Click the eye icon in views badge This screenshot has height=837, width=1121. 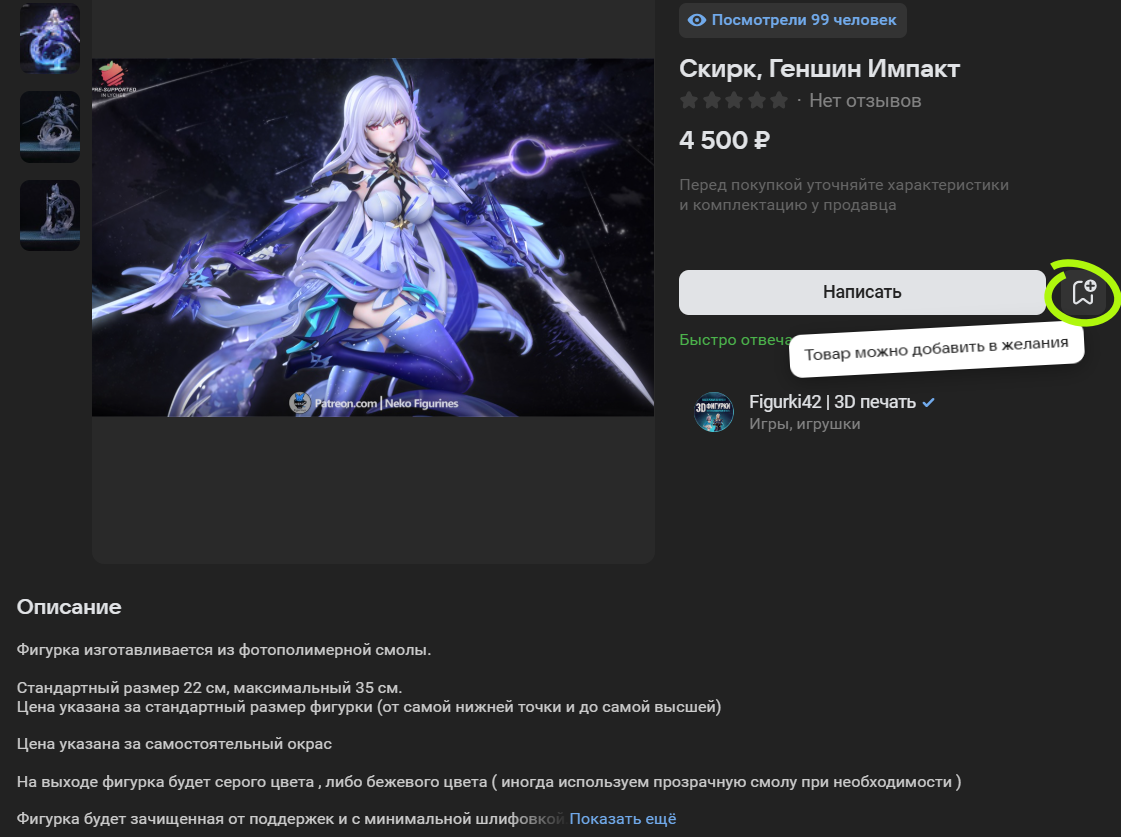[696, 20]
